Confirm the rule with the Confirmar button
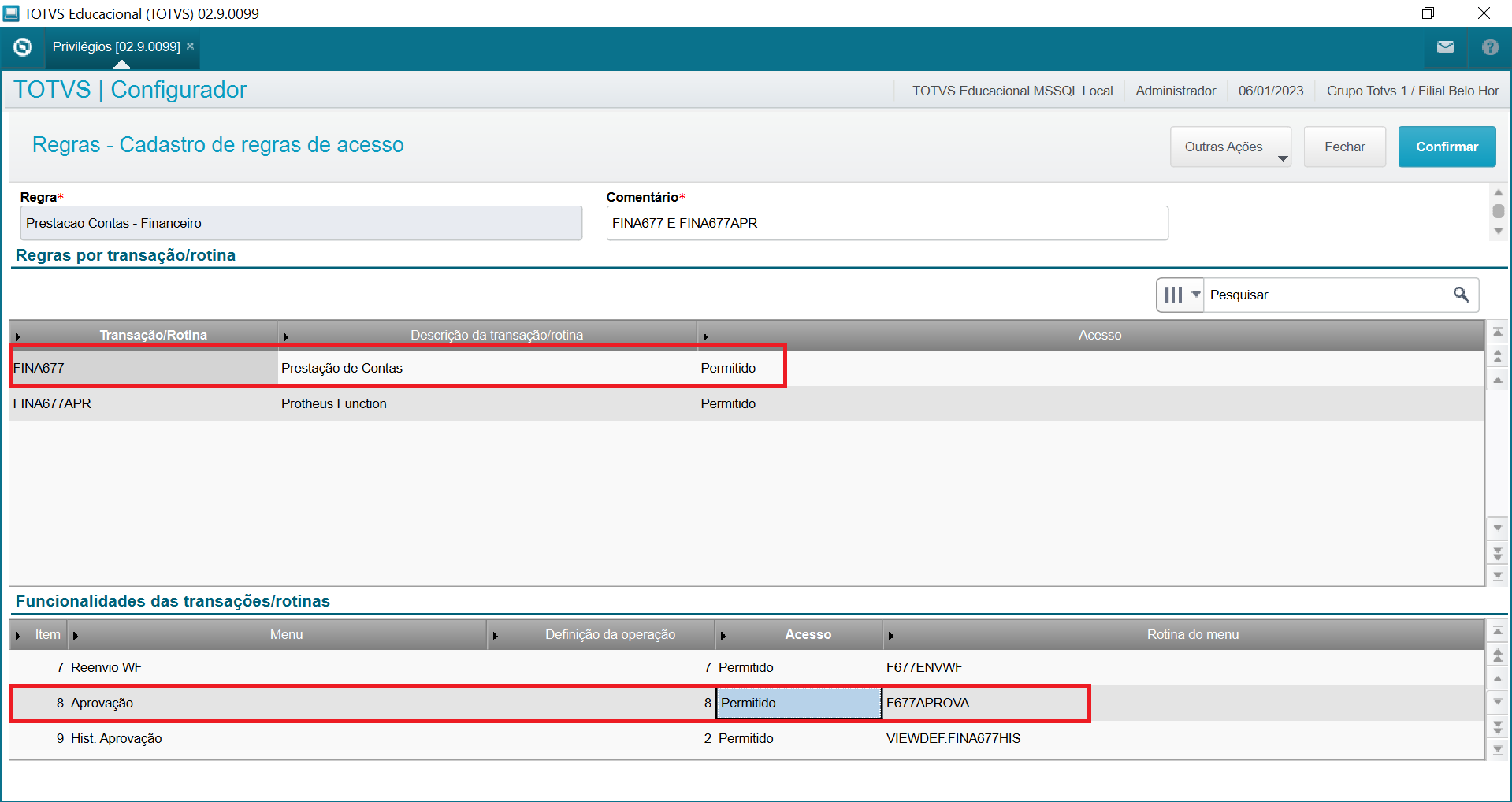 1447,147
